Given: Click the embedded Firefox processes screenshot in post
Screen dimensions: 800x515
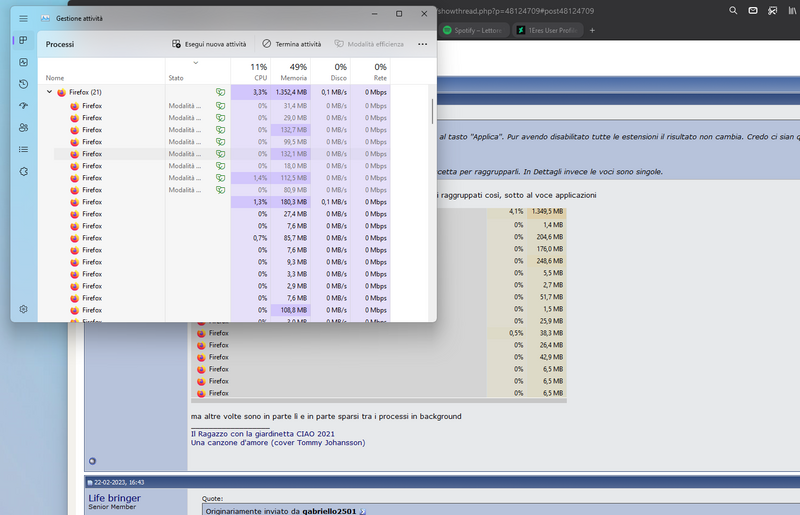Looking at the screenshot, I should pyautogui.click(x=379, y=303).
